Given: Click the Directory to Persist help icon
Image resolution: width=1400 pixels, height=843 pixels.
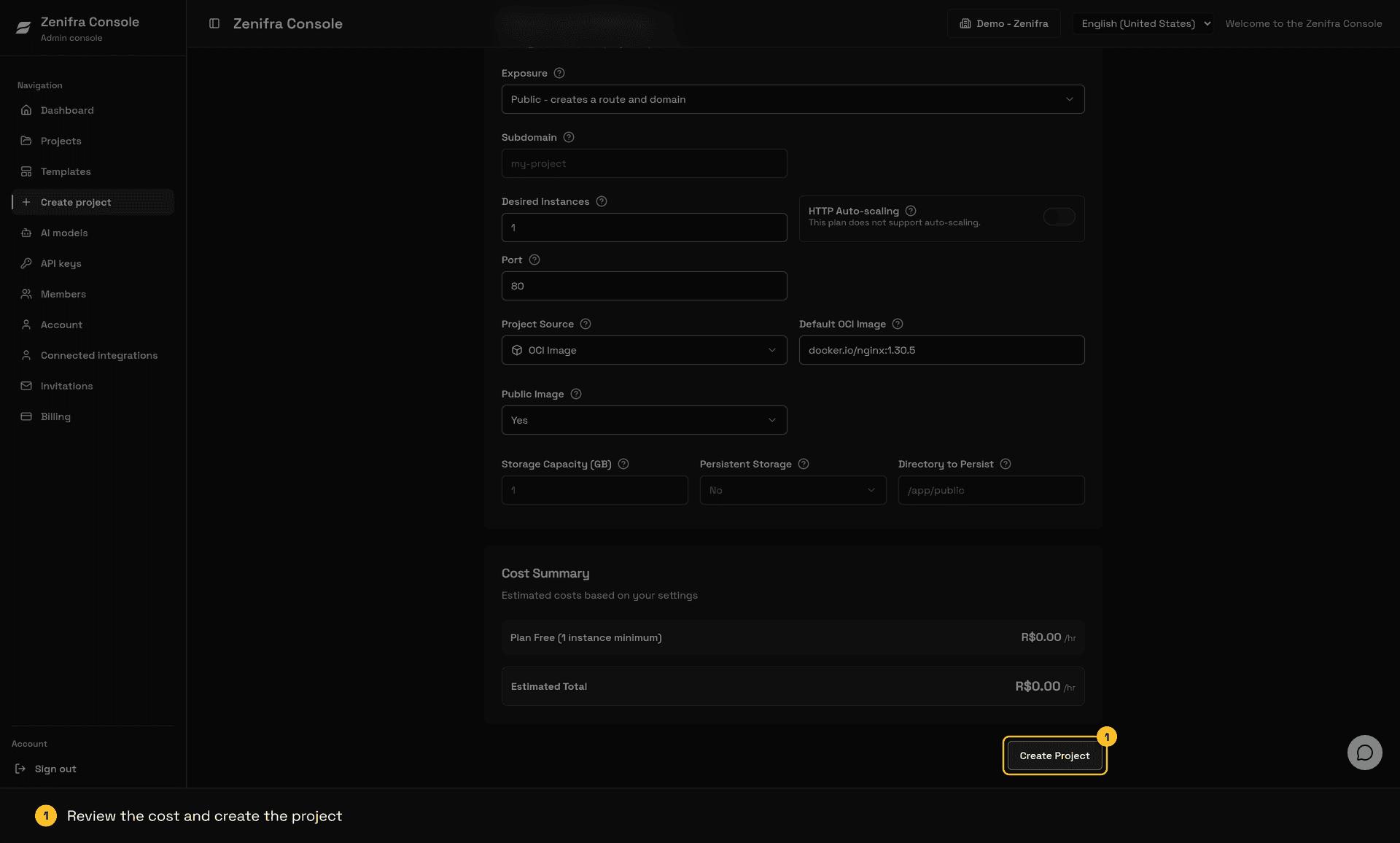Looking at the screenshot, I should [1006, 464].
